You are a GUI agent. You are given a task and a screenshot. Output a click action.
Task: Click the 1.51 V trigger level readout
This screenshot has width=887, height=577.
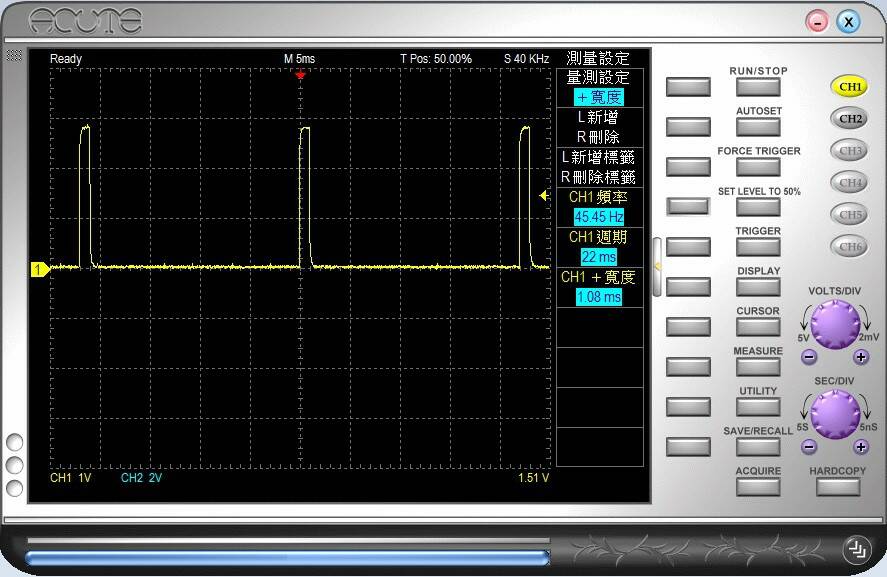(533, 478)
